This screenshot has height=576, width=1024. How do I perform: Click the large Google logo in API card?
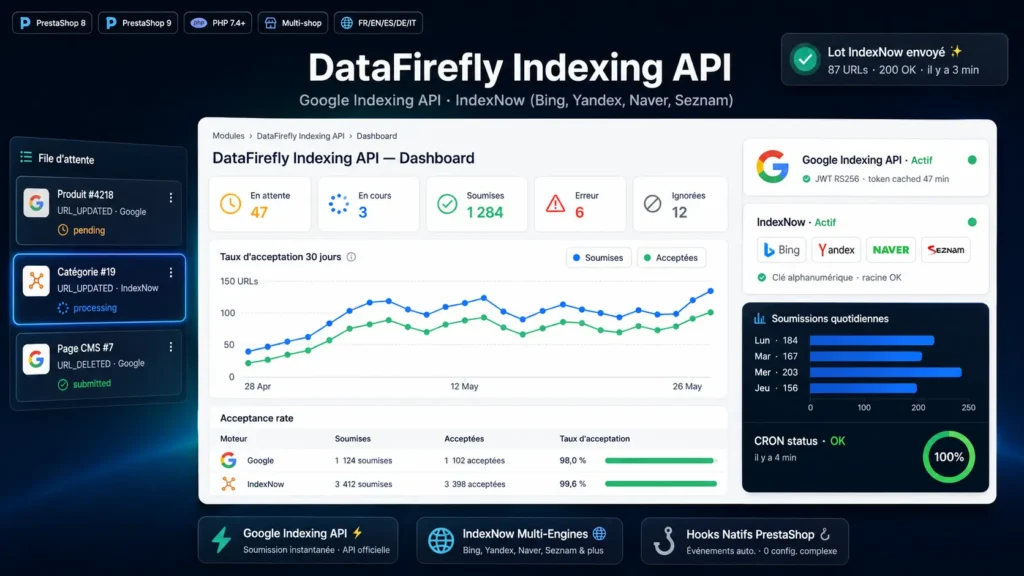773,167
